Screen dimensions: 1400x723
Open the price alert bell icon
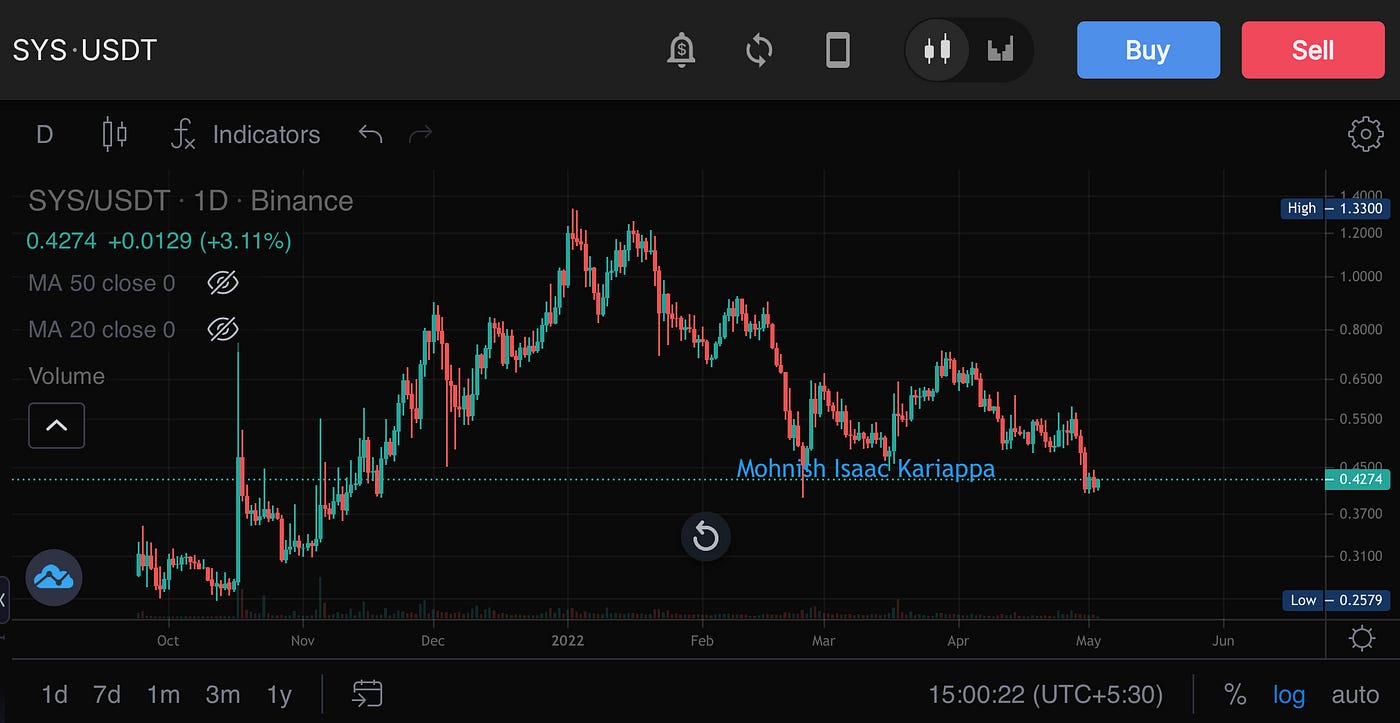click(x=681, y=49)
